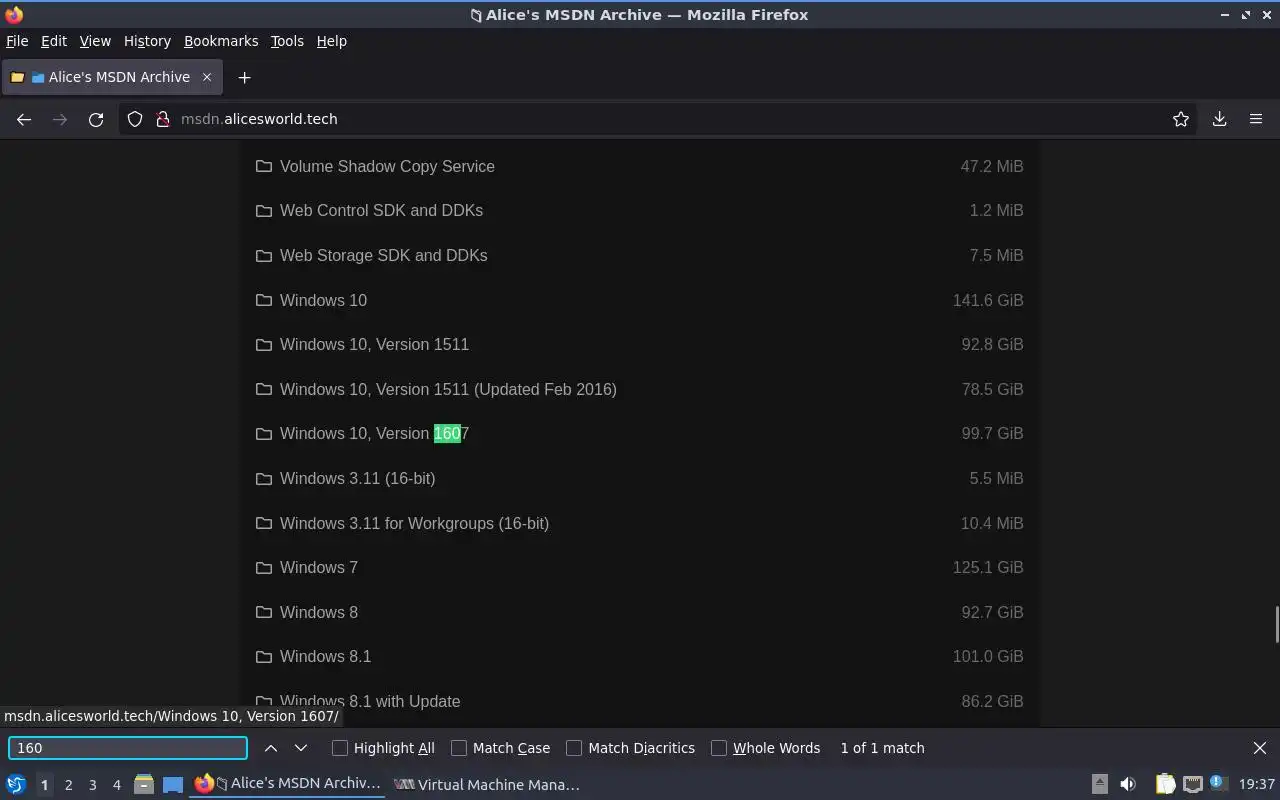Close the Alice's MSDN Archive tab
The image size is (1280, 800).
pos(207,77)
